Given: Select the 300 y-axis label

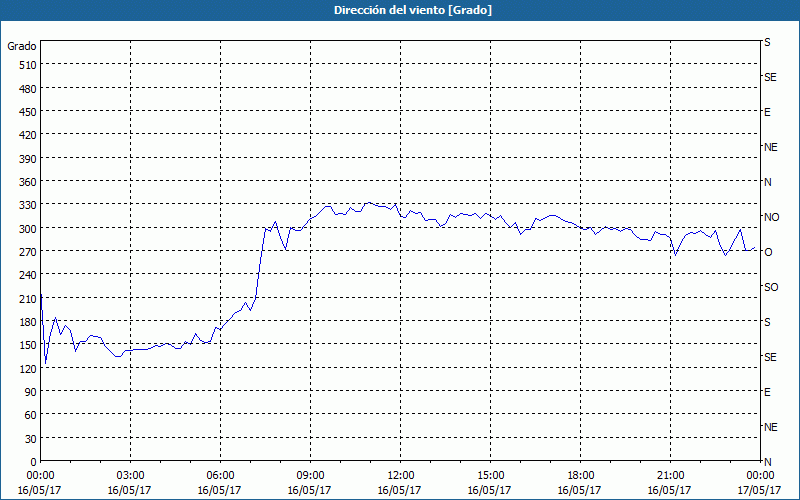Looking at the screenshot, I should pos(28,229).
